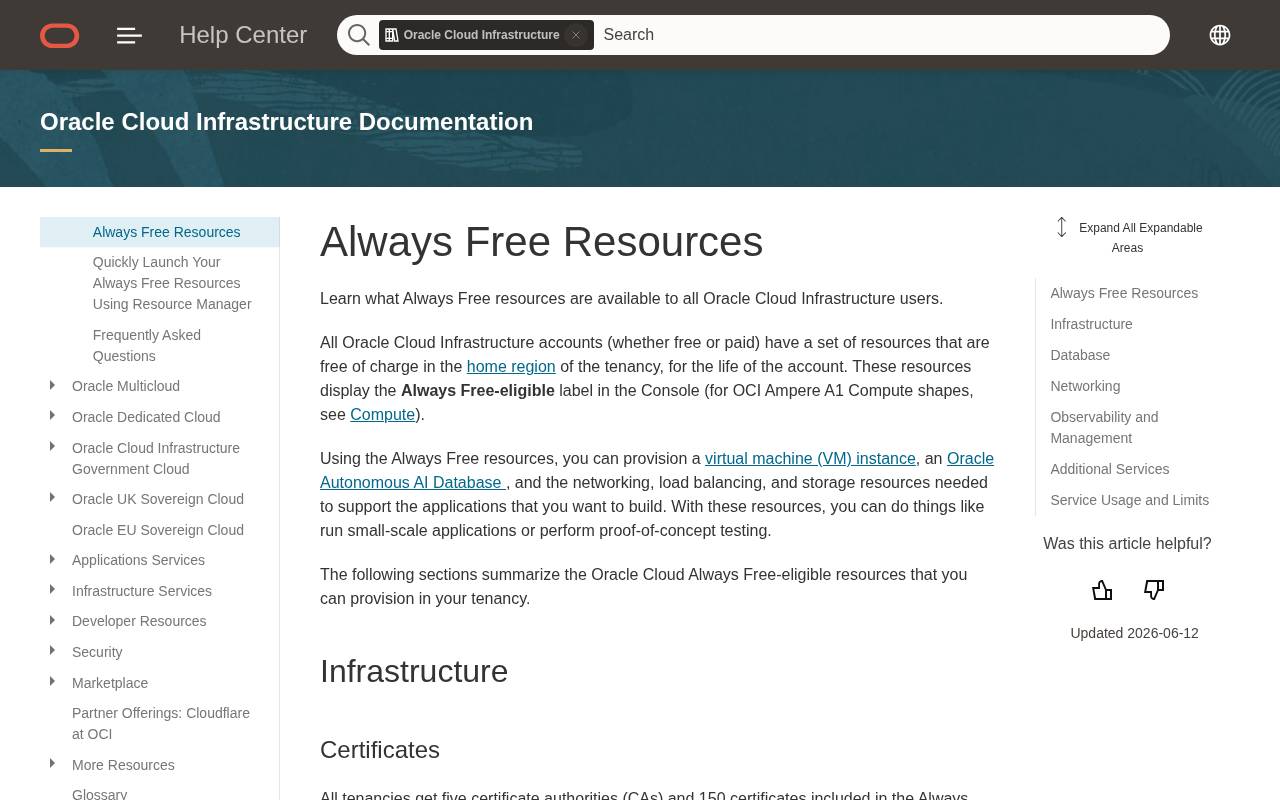Screen dimensions: 1280x800
Task: Remove the Oracle Cloud Infrastructure search filter
Action: [x=576, y=35]
